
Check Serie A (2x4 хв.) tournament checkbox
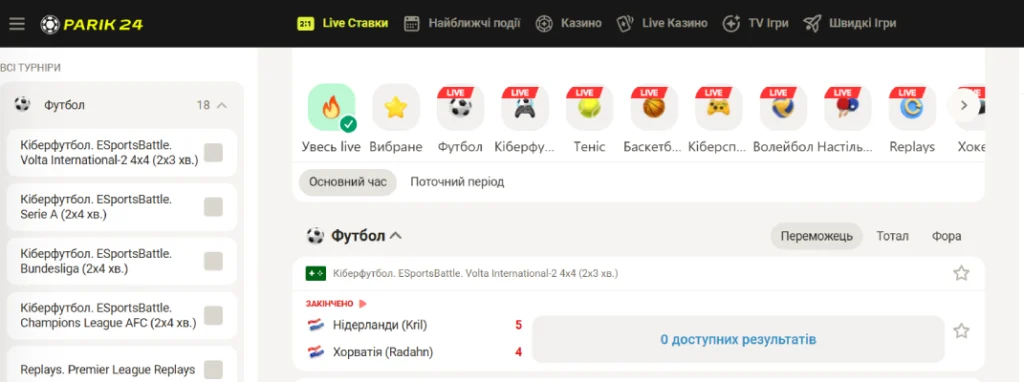213,207
